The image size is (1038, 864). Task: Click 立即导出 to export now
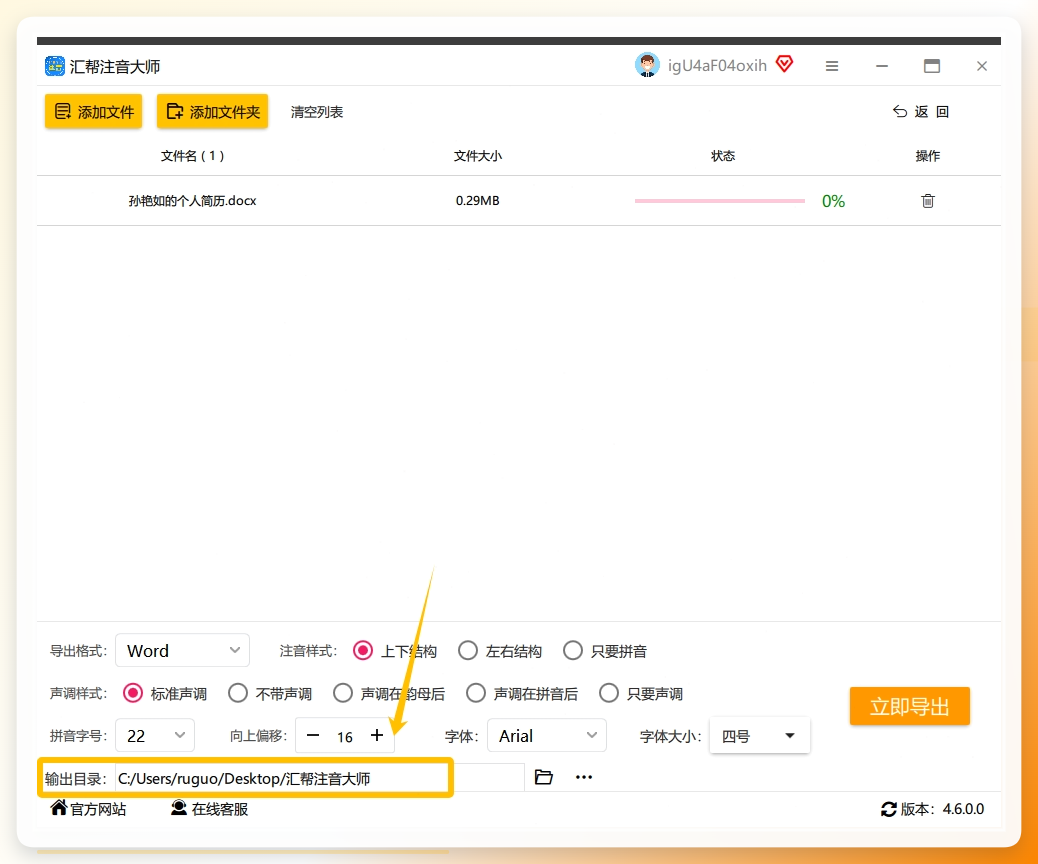pyautogui.click(x=910, y=706)
